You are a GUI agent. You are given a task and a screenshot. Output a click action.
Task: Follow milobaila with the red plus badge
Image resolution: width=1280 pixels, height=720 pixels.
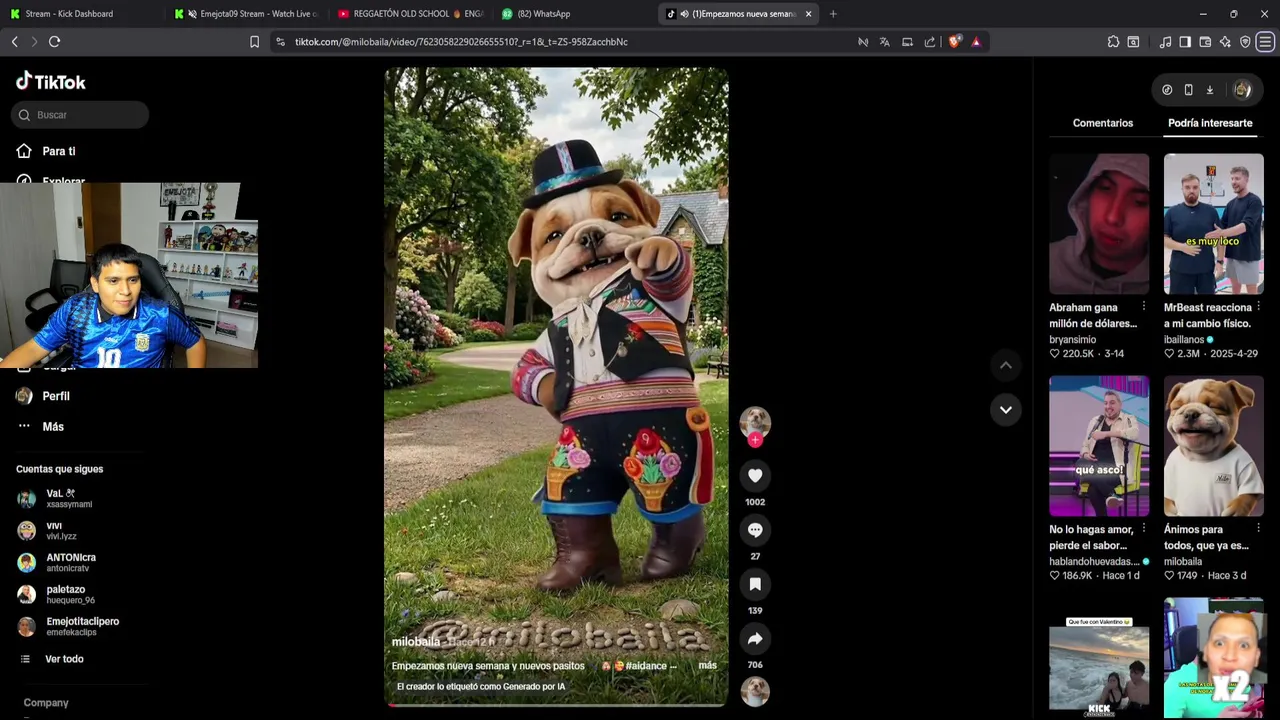pos(755,440)
